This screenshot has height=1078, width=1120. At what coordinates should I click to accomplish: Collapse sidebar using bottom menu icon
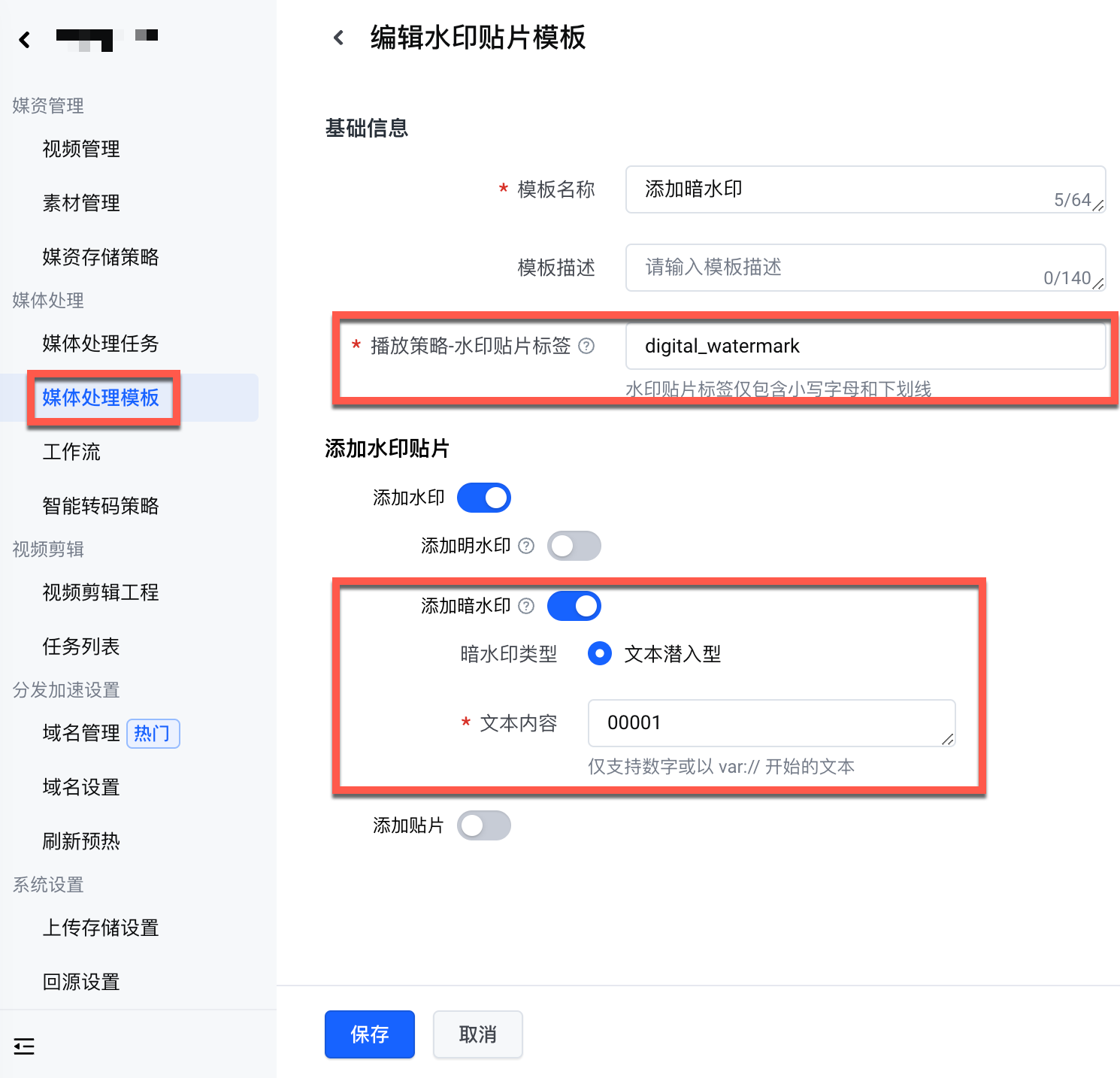pyautogui.click(x=24, y=1046)
